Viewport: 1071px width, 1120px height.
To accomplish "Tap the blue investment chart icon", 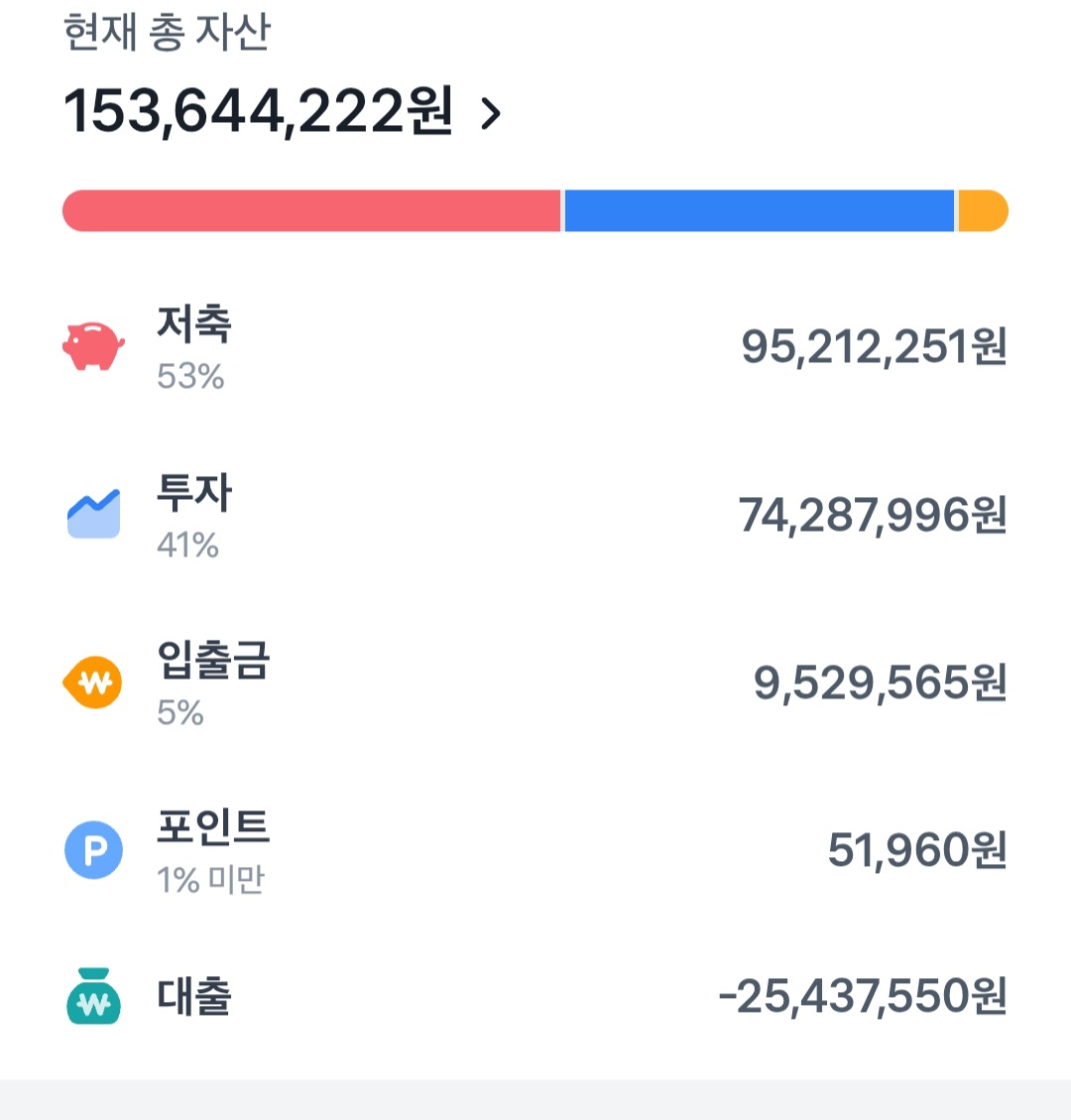I will pyautogui.click(x=93, y=514).
